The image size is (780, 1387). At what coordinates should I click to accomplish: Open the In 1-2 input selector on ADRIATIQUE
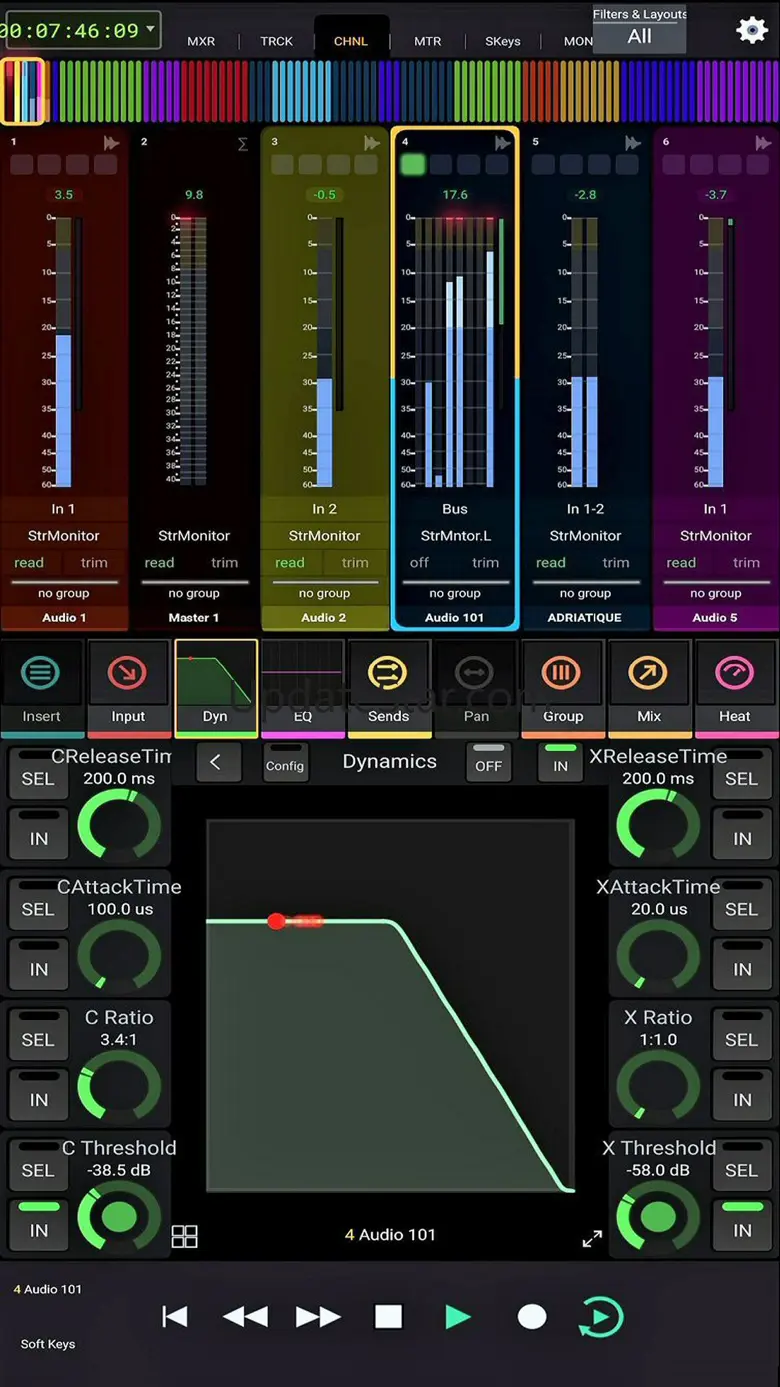coord(585,509)
